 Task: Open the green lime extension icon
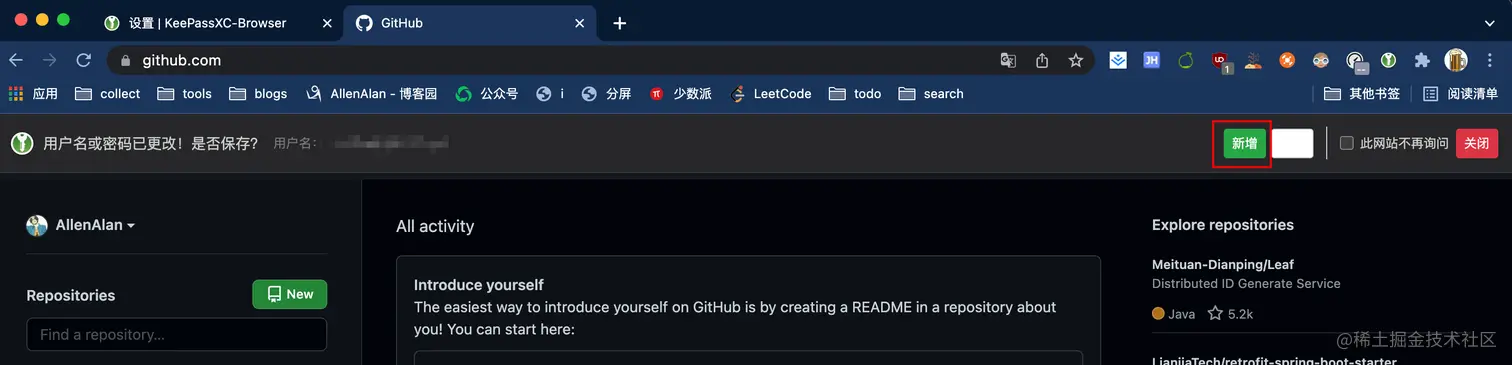tap(1186, 60)
